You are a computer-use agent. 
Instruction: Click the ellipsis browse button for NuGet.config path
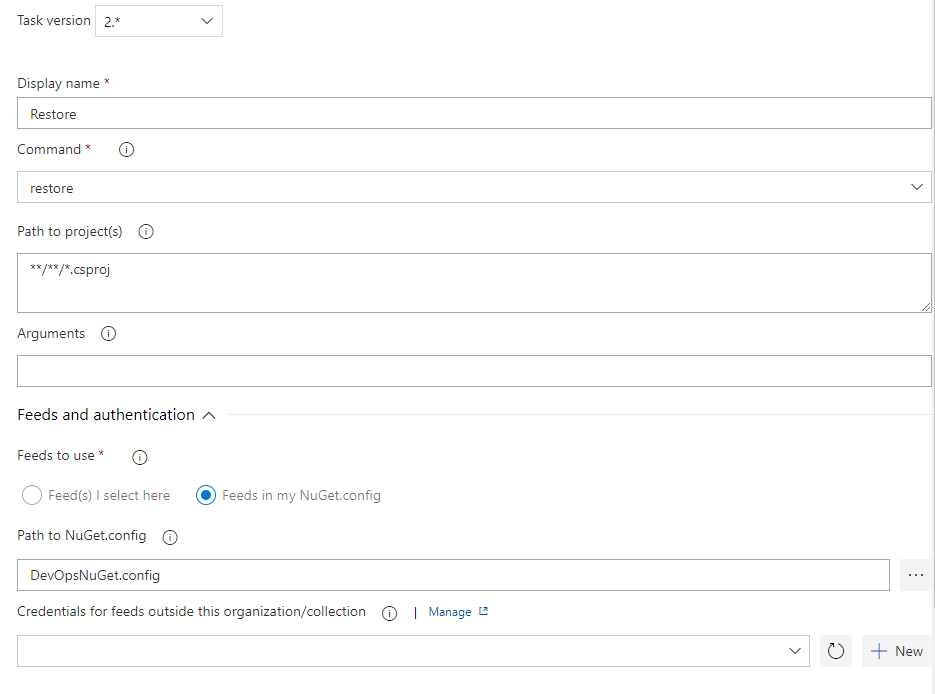(916, 575)
